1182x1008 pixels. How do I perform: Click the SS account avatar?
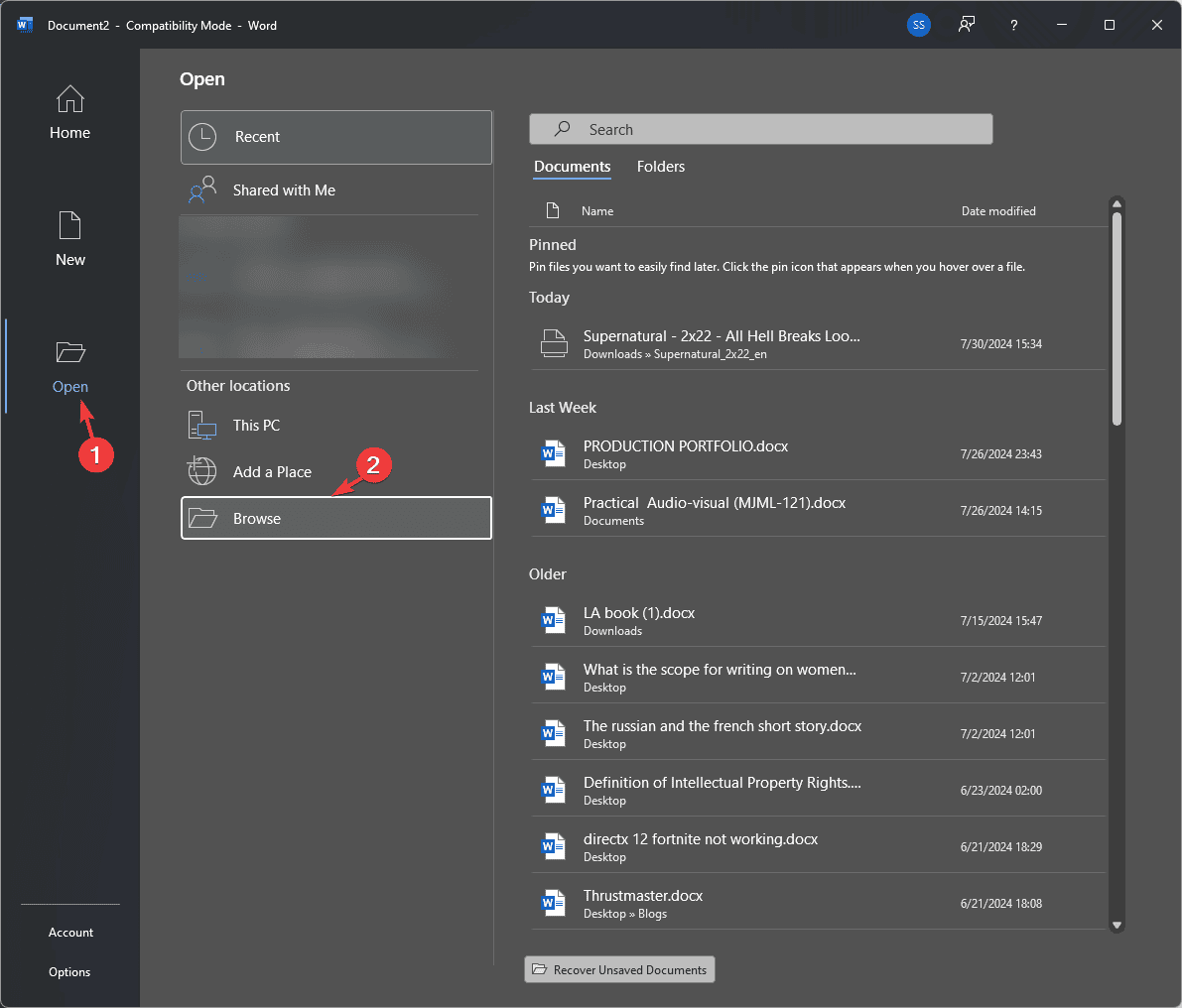click(x=918, y=25)
